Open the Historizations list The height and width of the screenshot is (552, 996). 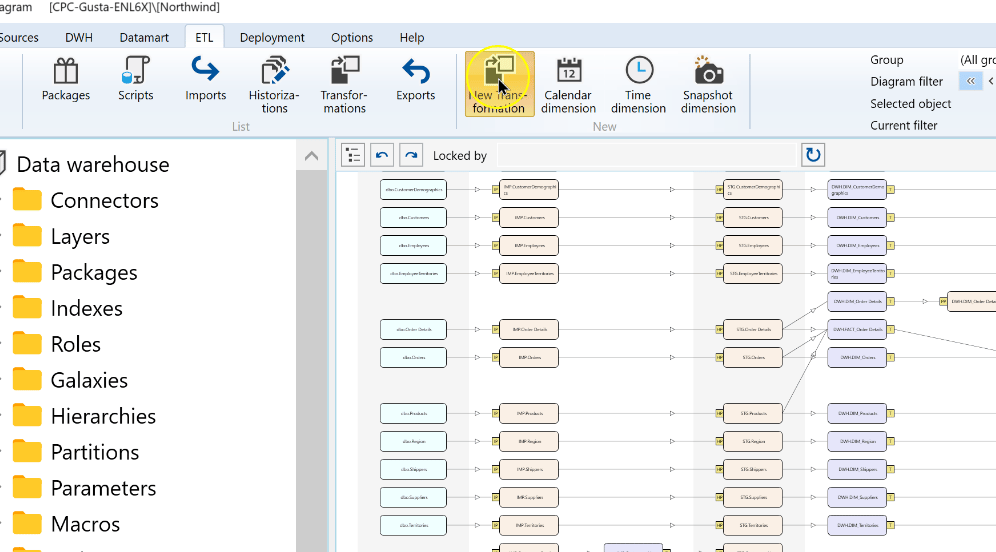point(274,84)
